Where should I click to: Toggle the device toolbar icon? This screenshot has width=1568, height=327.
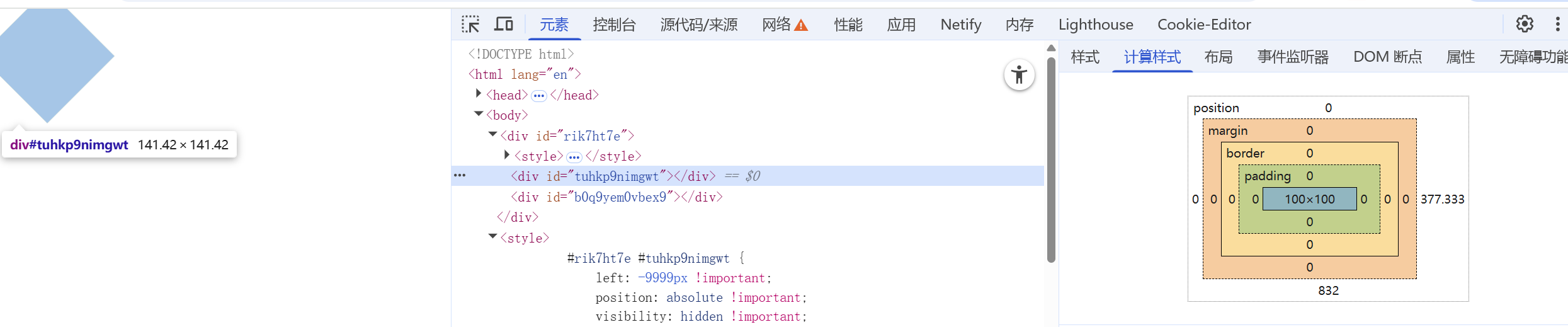point(503,25)
